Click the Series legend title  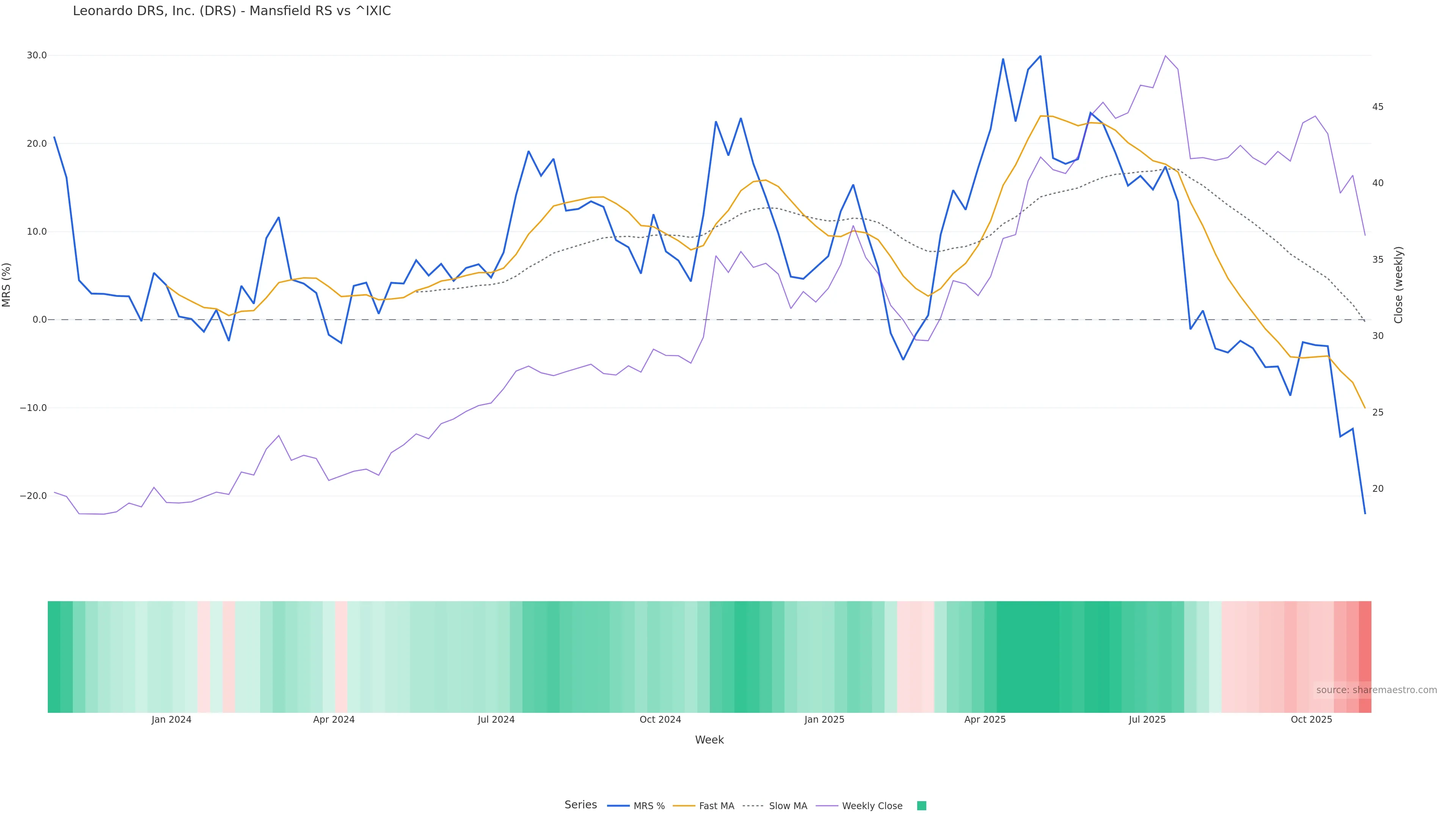pos(581,805)
